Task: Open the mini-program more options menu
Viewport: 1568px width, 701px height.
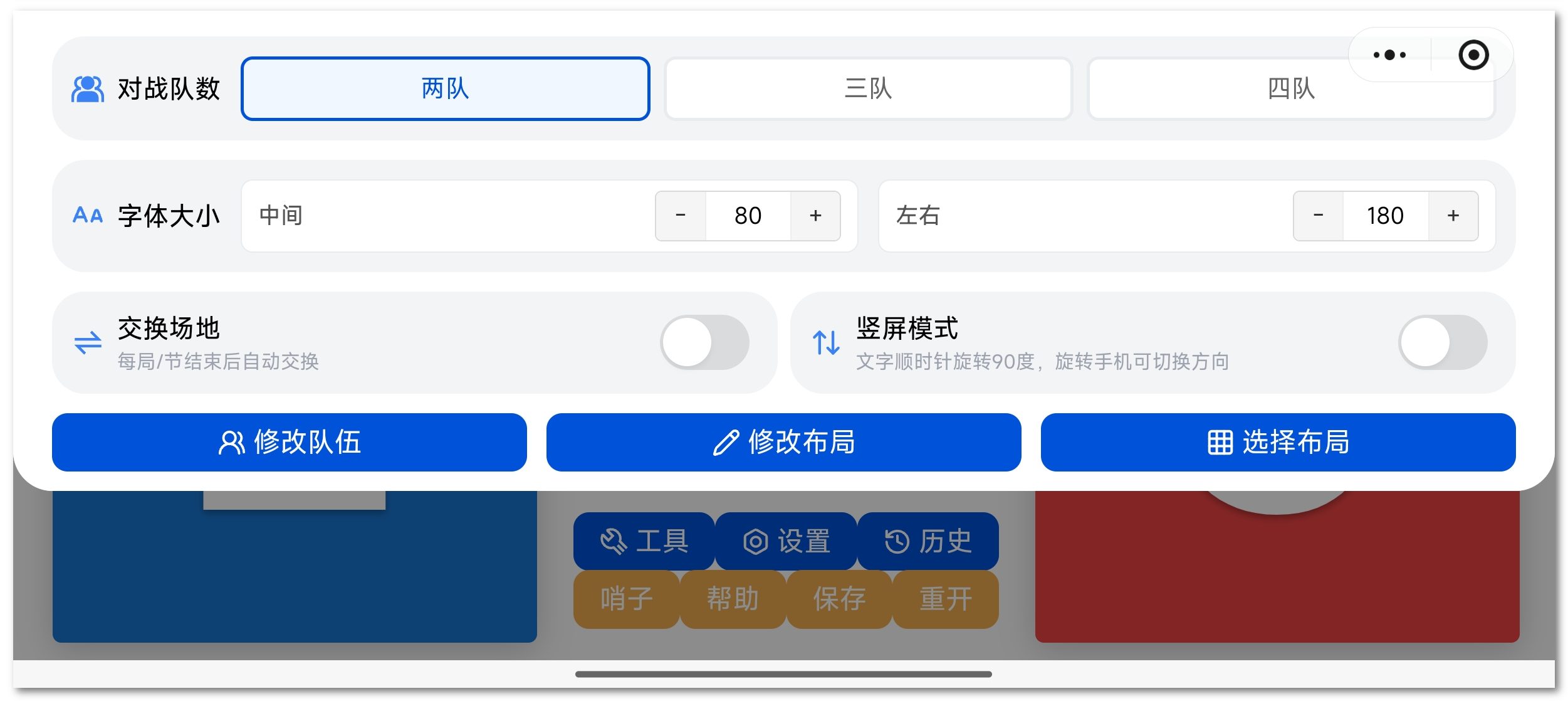Action: 1390,55
